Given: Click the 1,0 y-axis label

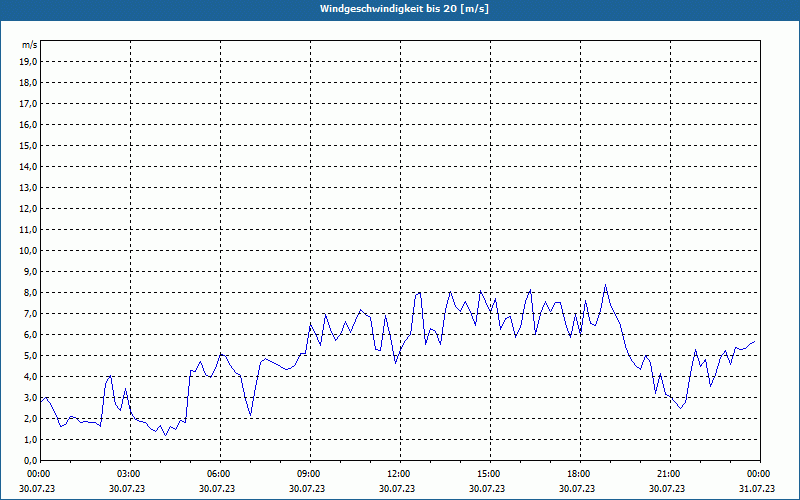Looking at the screenshot, I should pyautogui.click(x=31, y=439).
